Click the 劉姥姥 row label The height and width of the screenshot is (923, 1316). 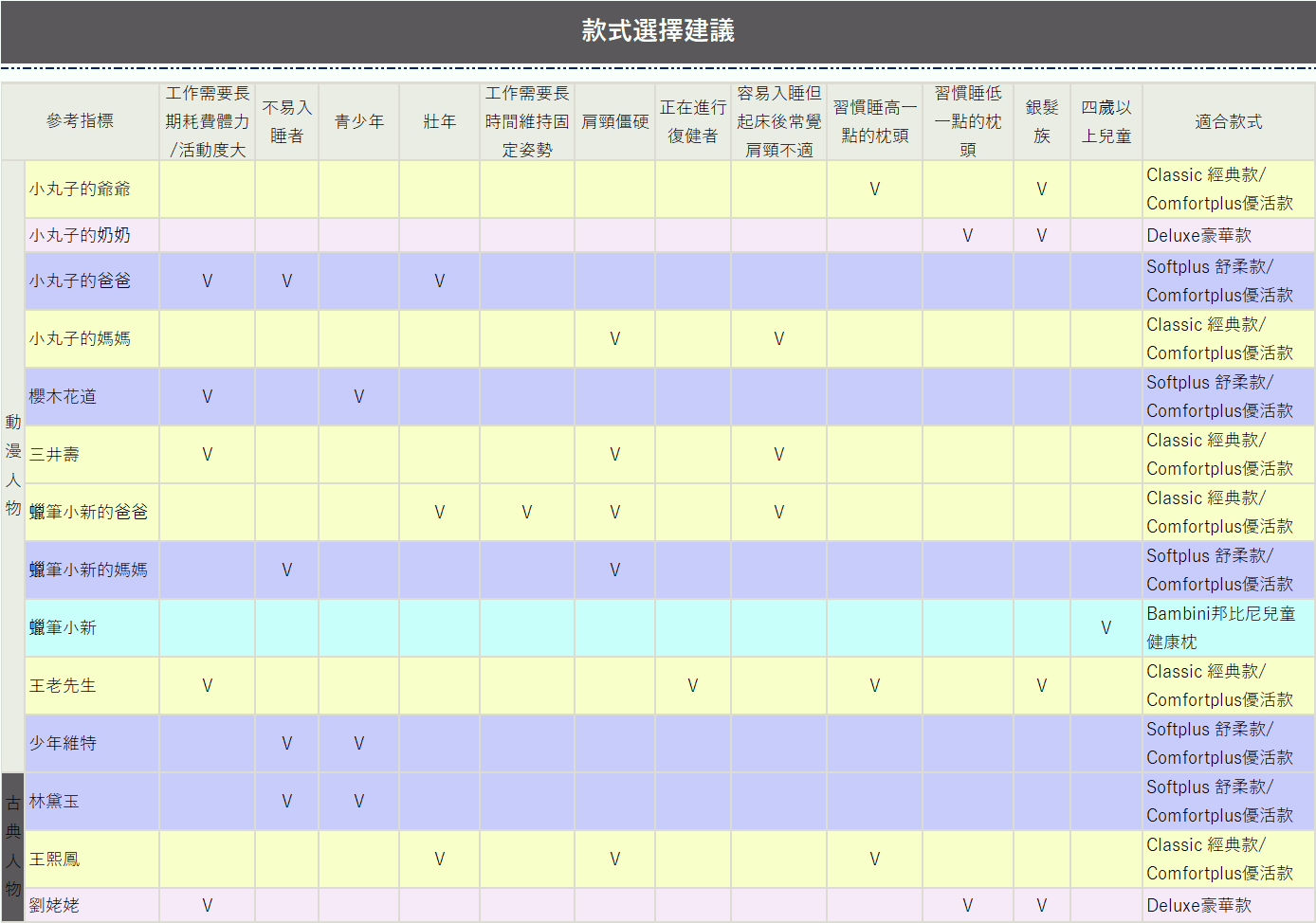pyautogui.click(x=92, y=905)
